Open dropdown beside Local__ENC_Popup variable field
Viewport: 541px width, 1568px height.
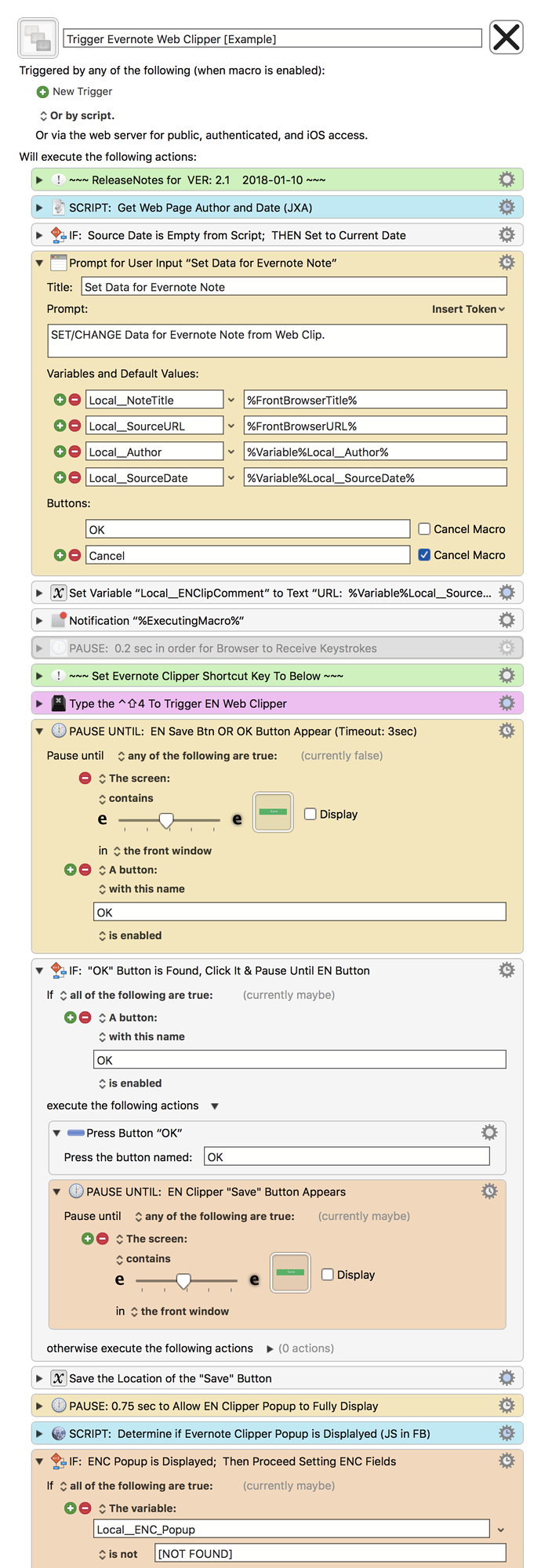point(500,1530)
